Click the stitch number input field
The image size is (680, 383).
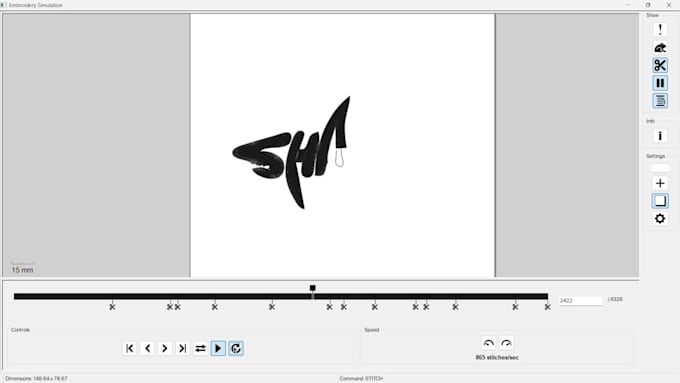click(x=581, y=300)
